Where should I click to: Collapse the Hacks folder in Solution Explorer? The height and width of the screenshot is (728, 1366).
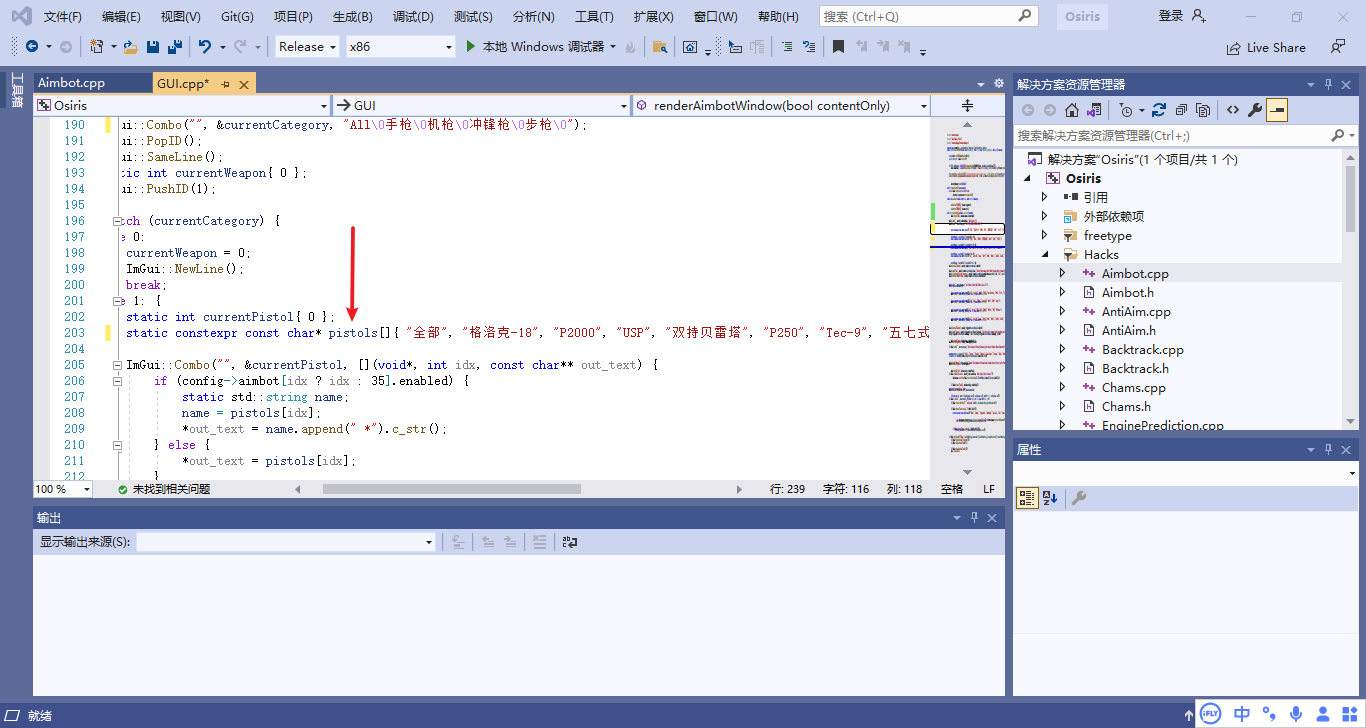[x=1045, y=254]
